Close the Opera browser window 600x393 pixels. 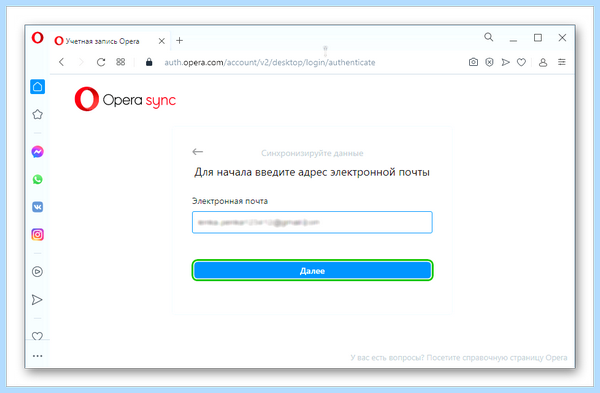click(562, 38)
